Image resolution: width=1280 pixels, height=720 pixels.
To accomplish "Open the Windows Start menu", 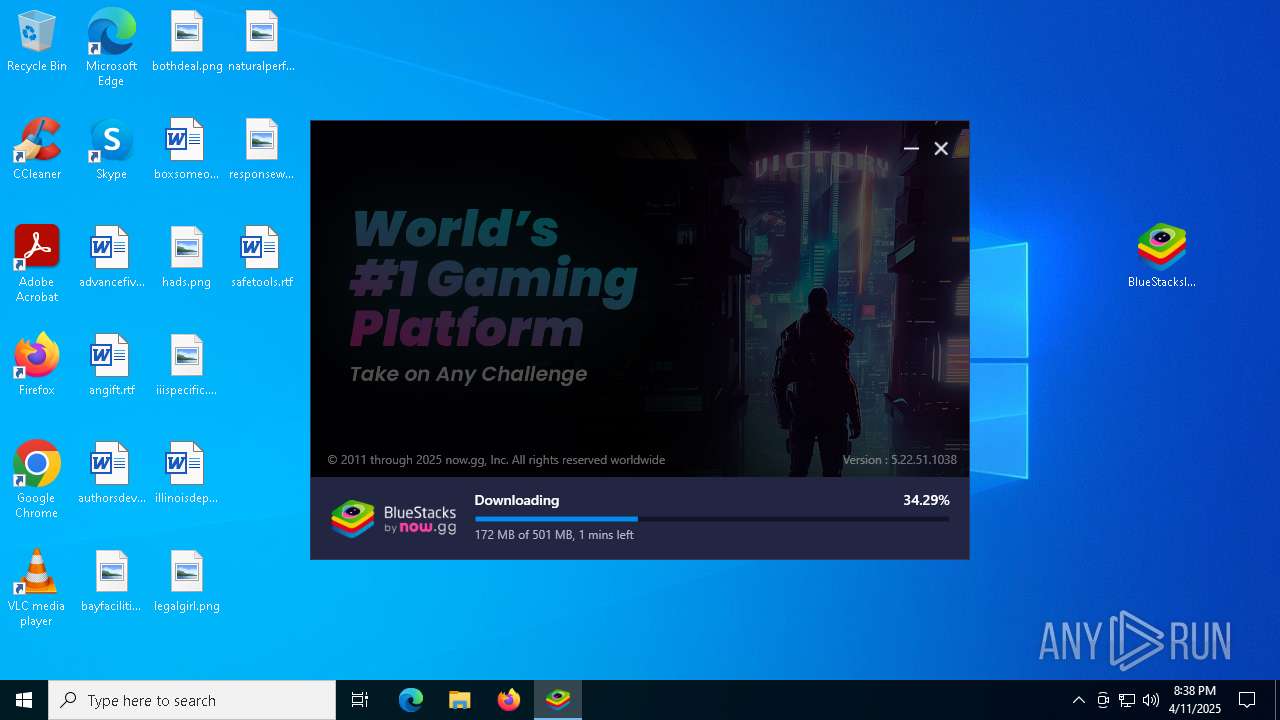I will (x=24, y=700).
